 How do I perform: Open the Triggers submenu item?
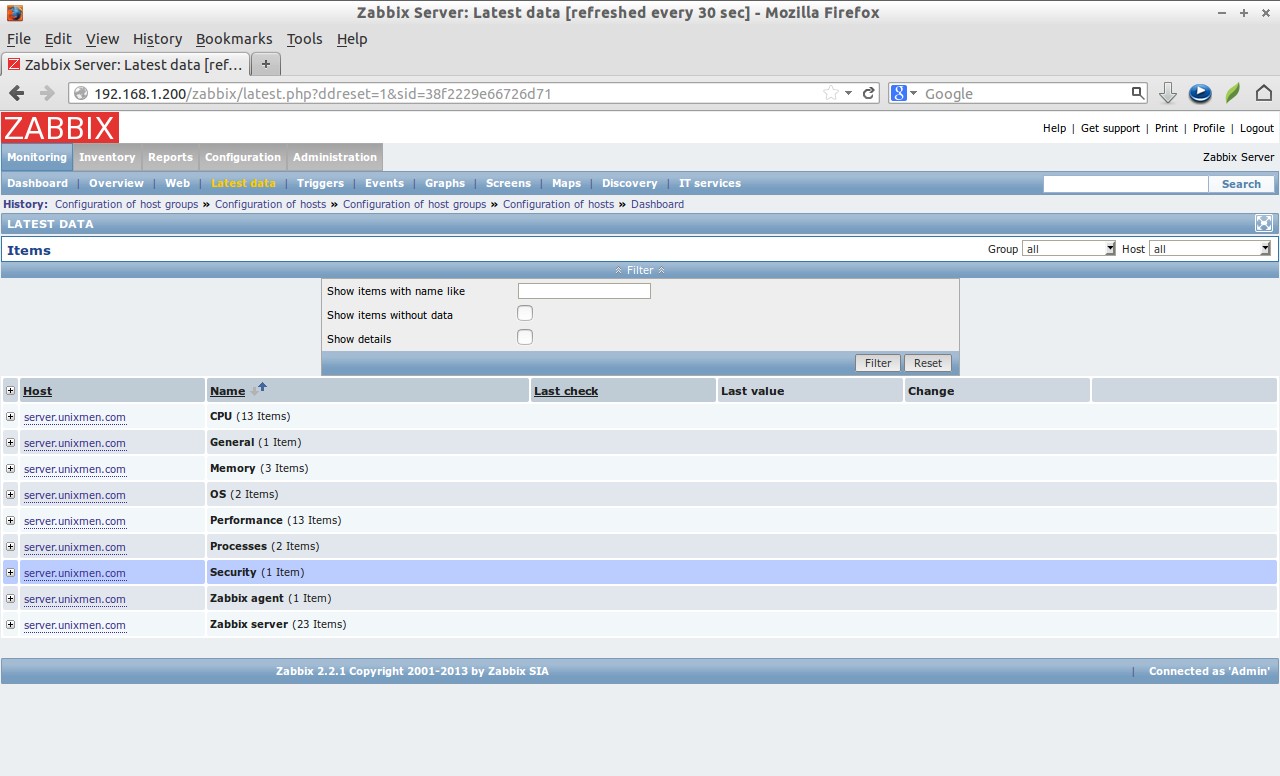click(320, 183)
